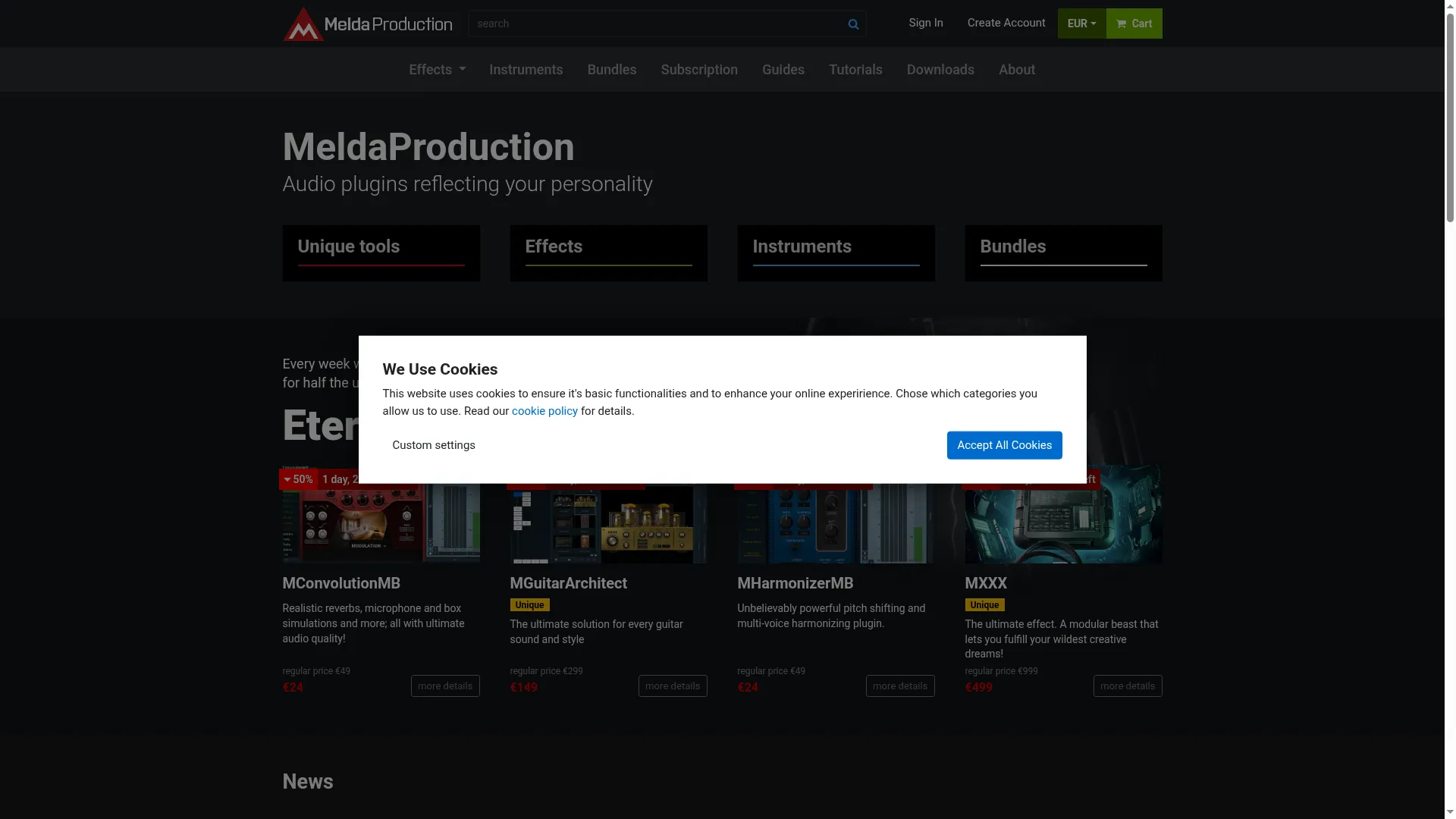This screenshot has width=1456, height=819.
Task: Open the Guides menu item
Action: (783, 70)
